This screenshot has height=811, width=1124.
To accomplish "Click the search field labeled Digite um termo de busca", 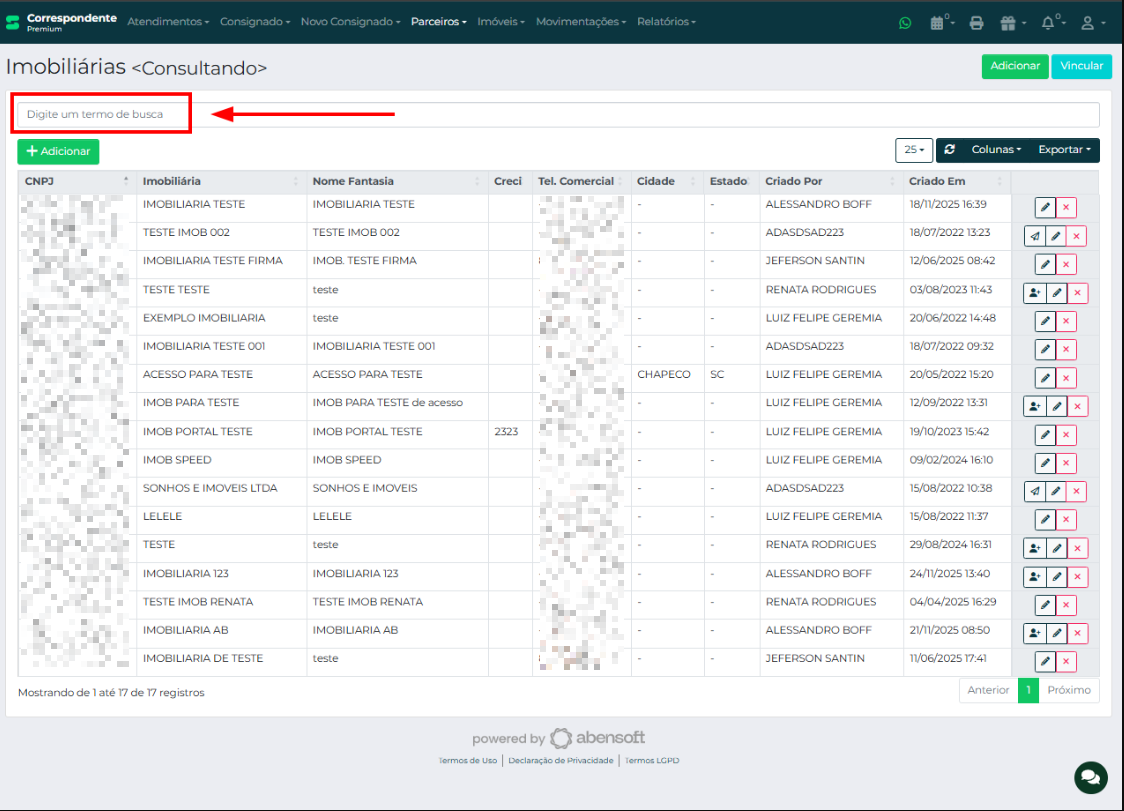I will click(x=100, y=113).
